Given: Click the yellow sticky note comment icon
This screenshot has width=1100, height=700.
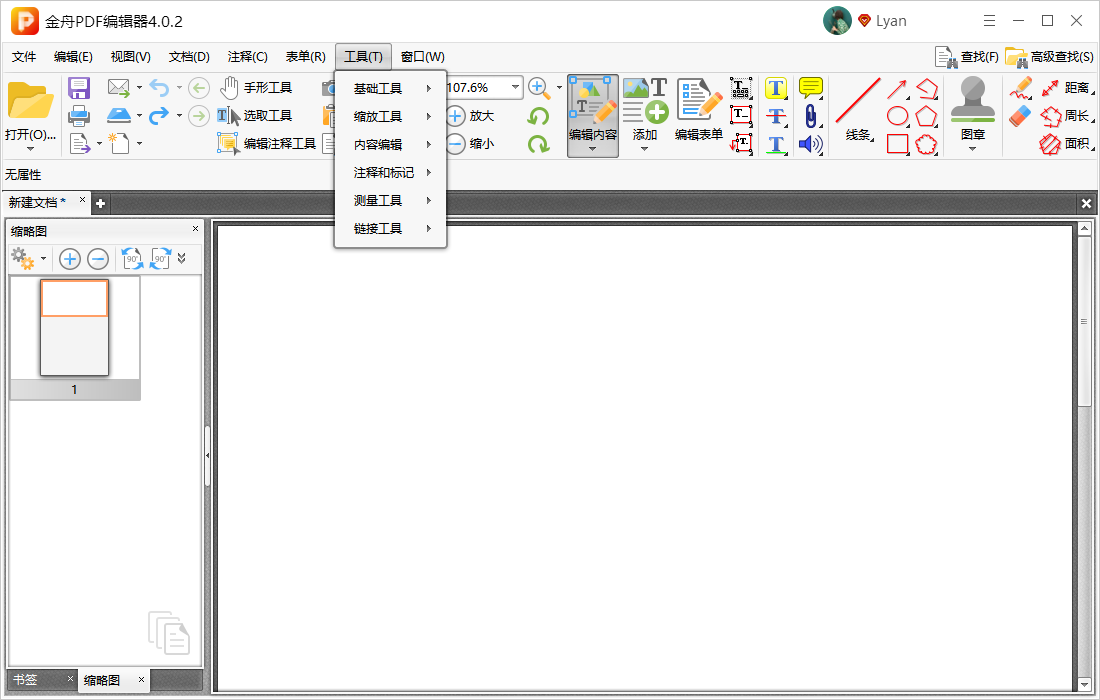Looking at the screenshot, I should click(x=810, y=88).
